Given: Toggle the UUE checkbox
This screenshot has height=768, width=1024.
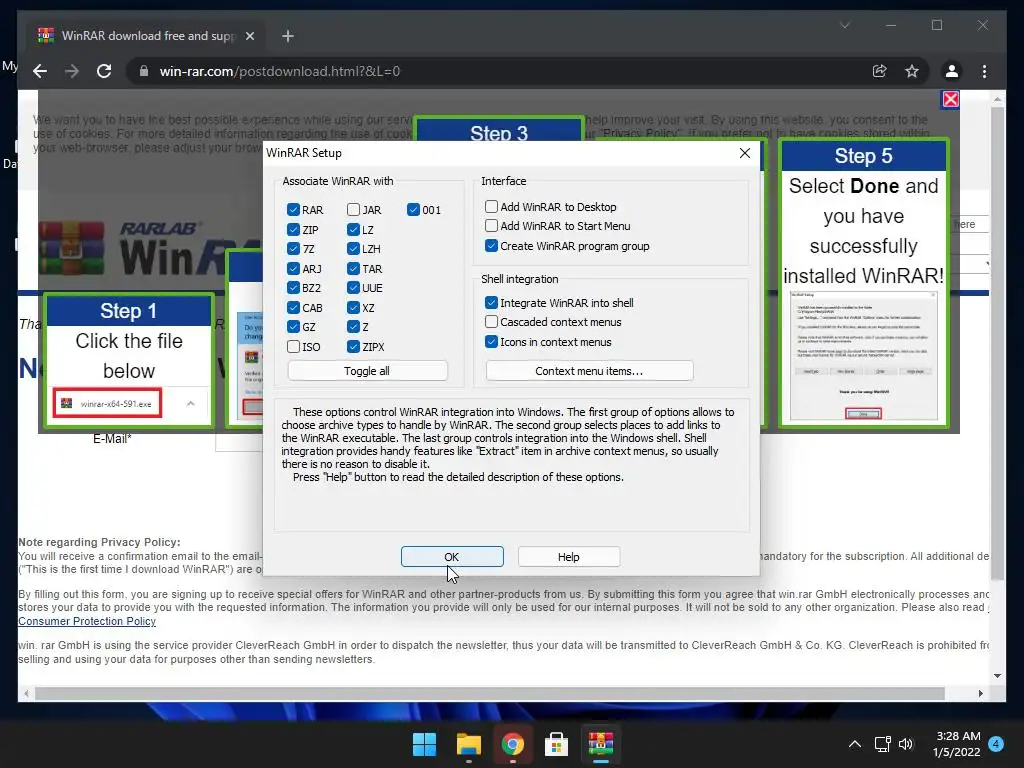Looking at the screenshot, I should coord(353,288).
